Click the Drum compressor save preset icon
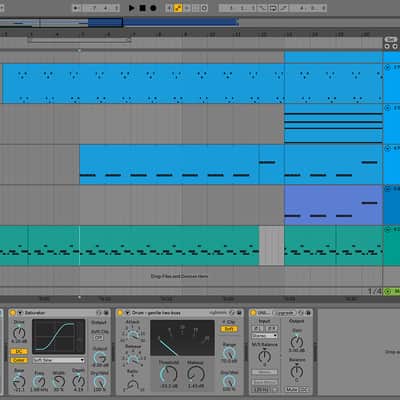 pyautogui.click(x=240, y=313)
